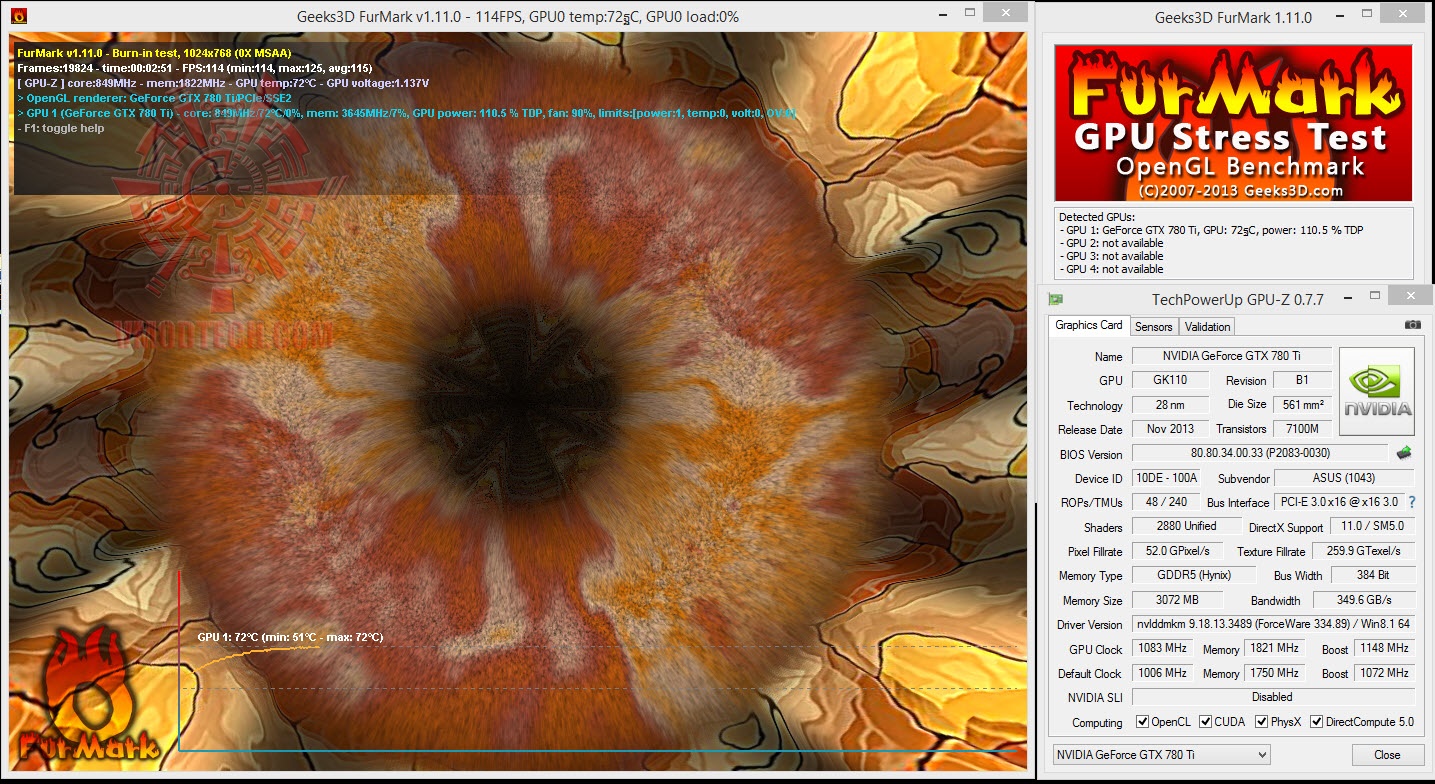Click the GPU-Z title bar app icon
The width and height of the screenshot is (1435, 784).
pos(1055,298)
